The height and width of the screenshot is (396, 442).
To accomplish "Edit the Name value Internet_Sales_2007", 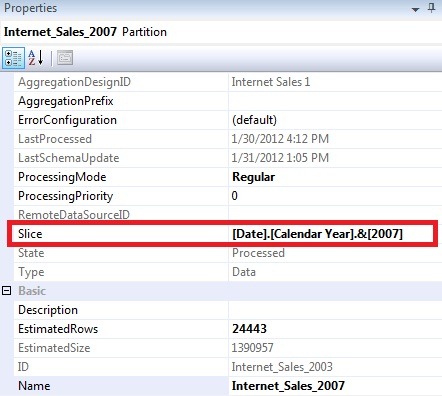I will [288, 386].
